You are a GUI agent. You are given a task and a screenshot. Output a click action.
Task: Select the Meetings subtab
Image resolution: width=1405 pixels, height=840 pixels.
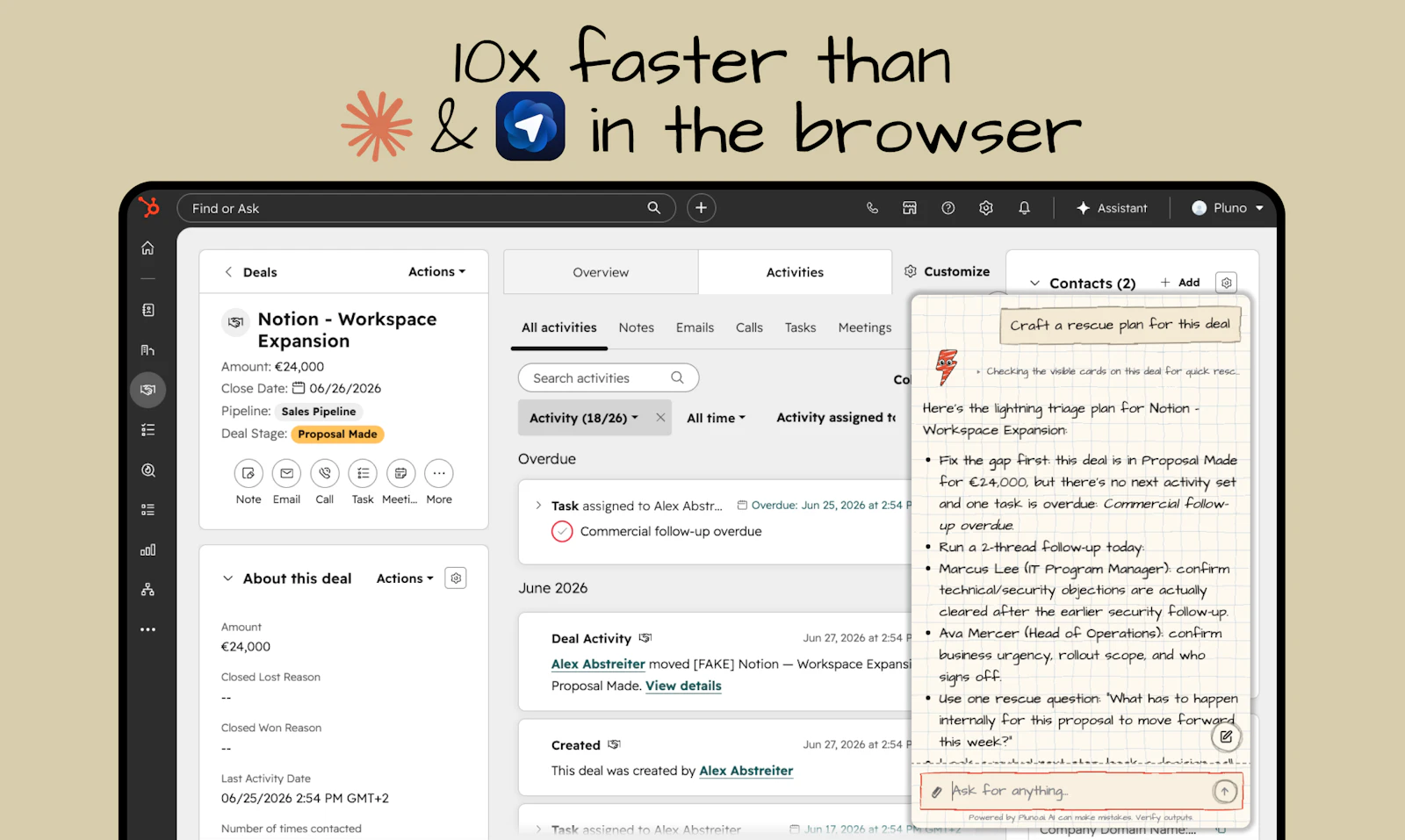point(865,327)
